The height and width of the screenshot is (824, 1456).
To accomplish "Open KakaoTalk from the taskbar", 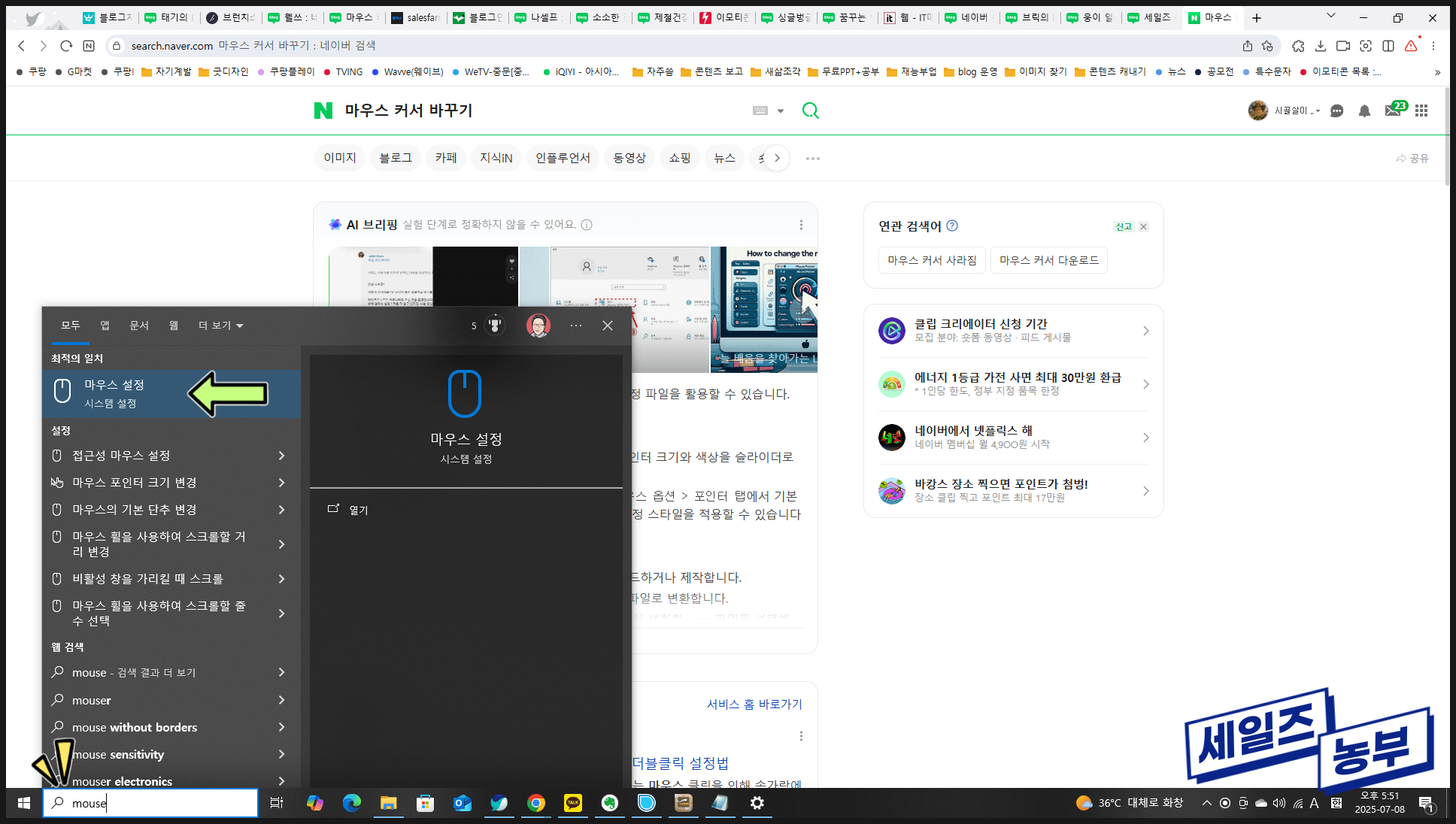I will point(572,803).
